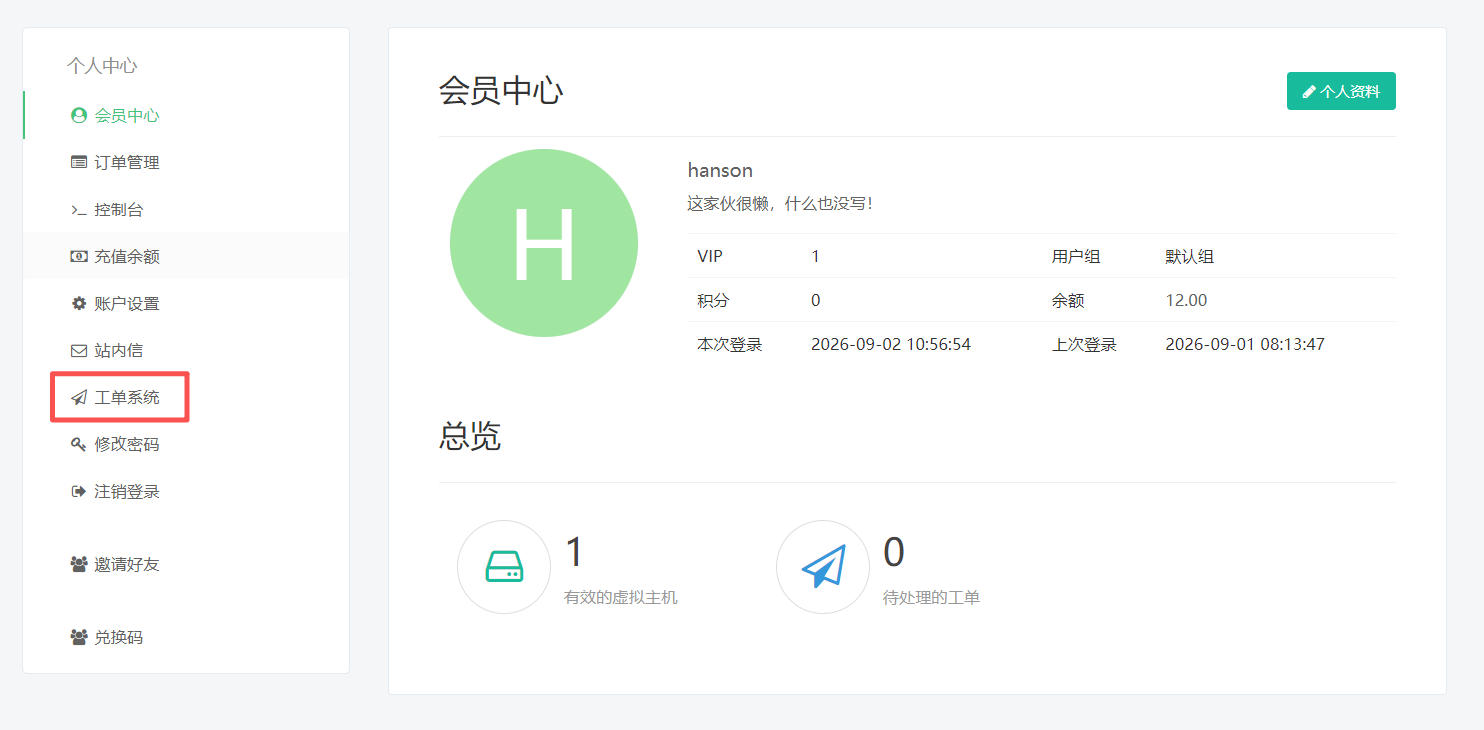Click the sign-out icon beside 注销登录
The height and width of the screenshot is (730, 1484).
[78, 491]
